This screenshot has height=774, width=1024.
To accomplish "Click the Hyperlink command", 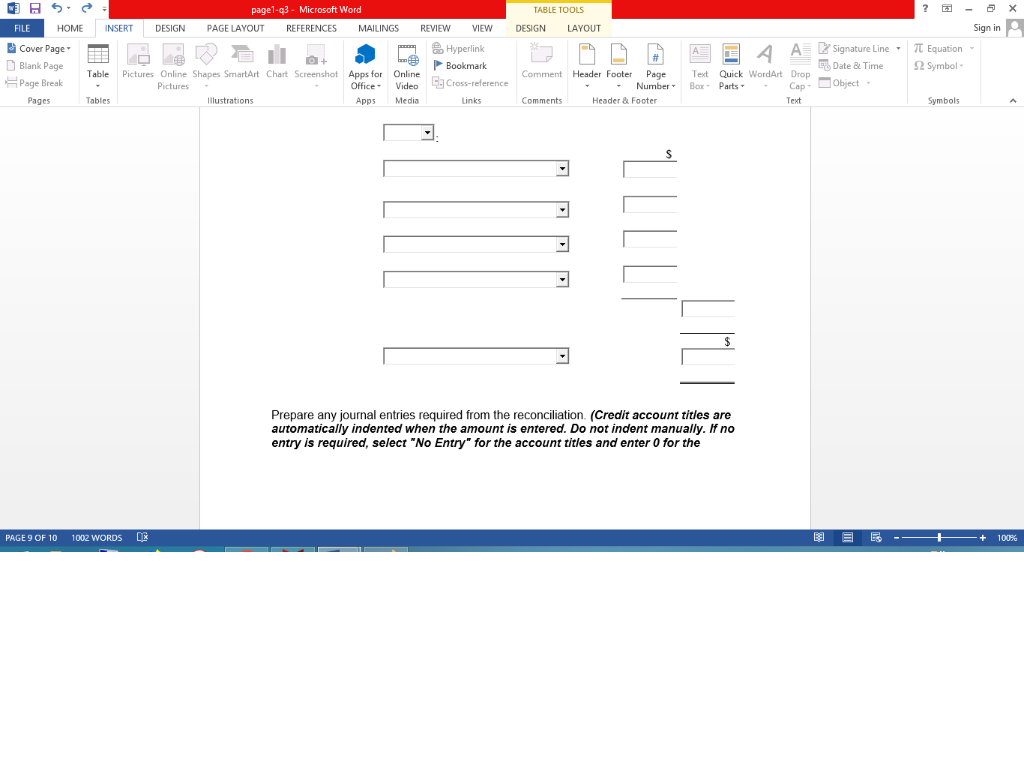I will [458, 48].
